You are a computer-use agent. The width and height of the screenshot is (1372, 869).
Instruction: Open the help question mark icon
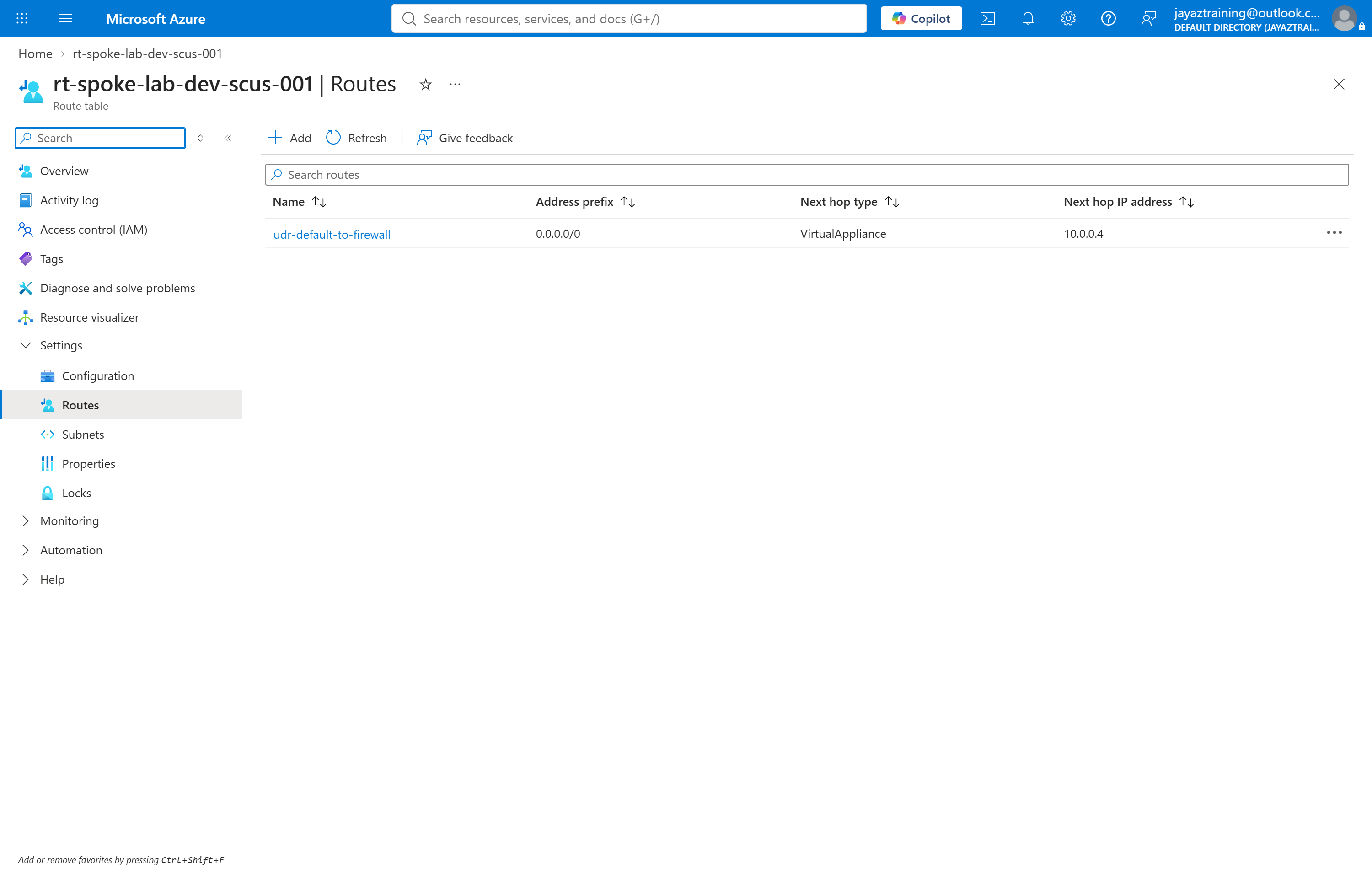click(x=1108, y=18)
